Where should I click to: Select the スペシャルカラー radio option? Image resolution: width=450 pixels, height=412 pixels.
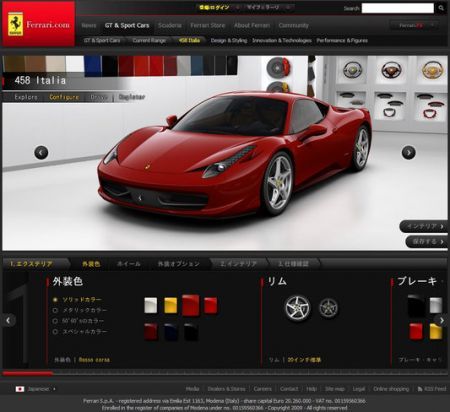tap(55, 332)
